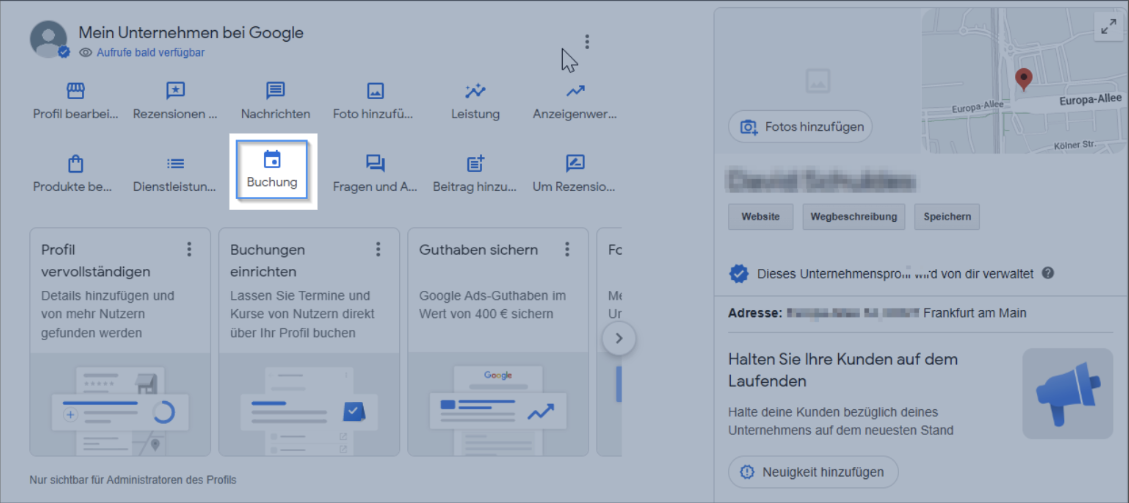Click the red map location pin
This screenshot has width=1129, height=503.
1022,79
